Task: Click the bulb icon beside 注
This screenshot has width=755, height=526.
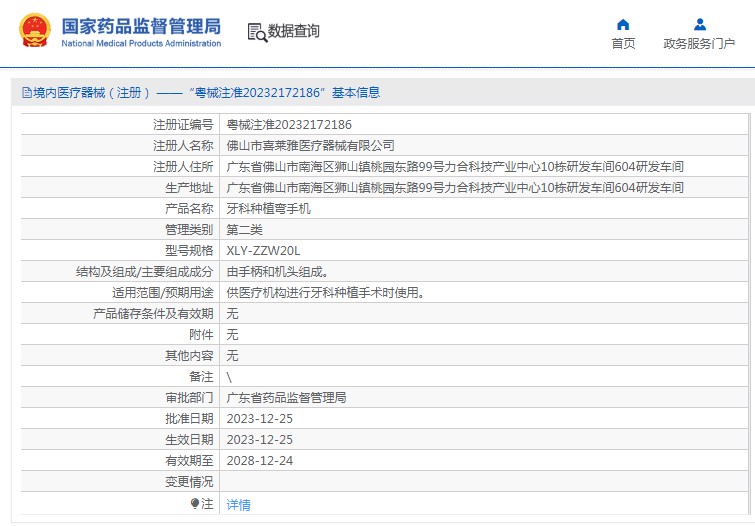Action: pos(195,504)
